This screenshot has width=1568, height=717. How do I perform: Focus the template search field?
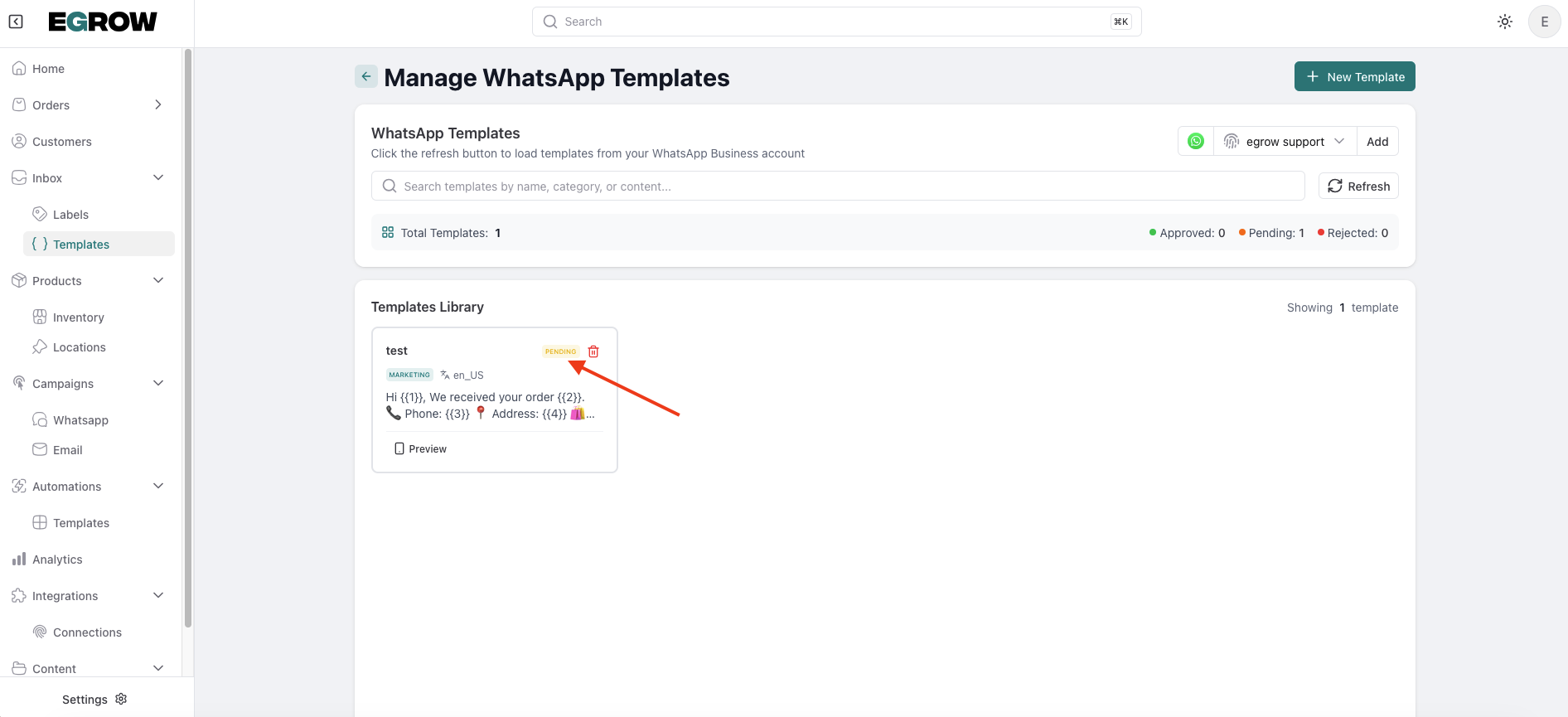tap(837, 187)
